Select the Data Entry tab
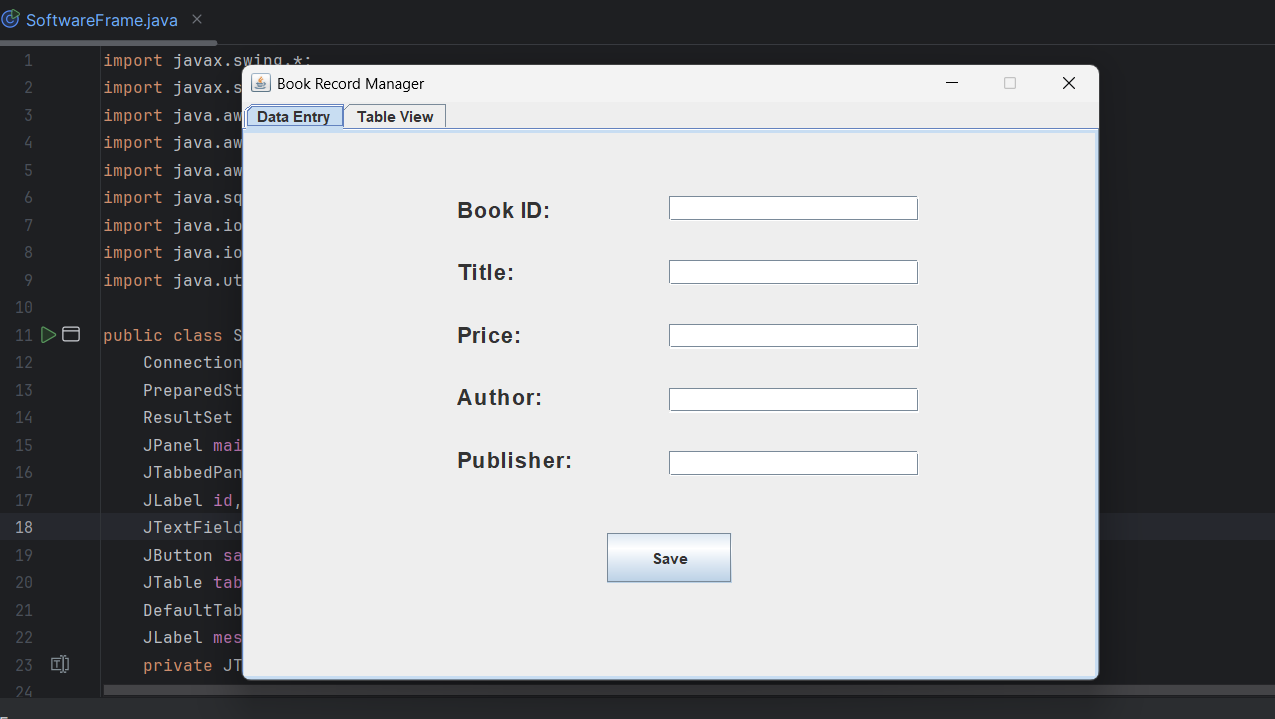 (x=294, y=116)
